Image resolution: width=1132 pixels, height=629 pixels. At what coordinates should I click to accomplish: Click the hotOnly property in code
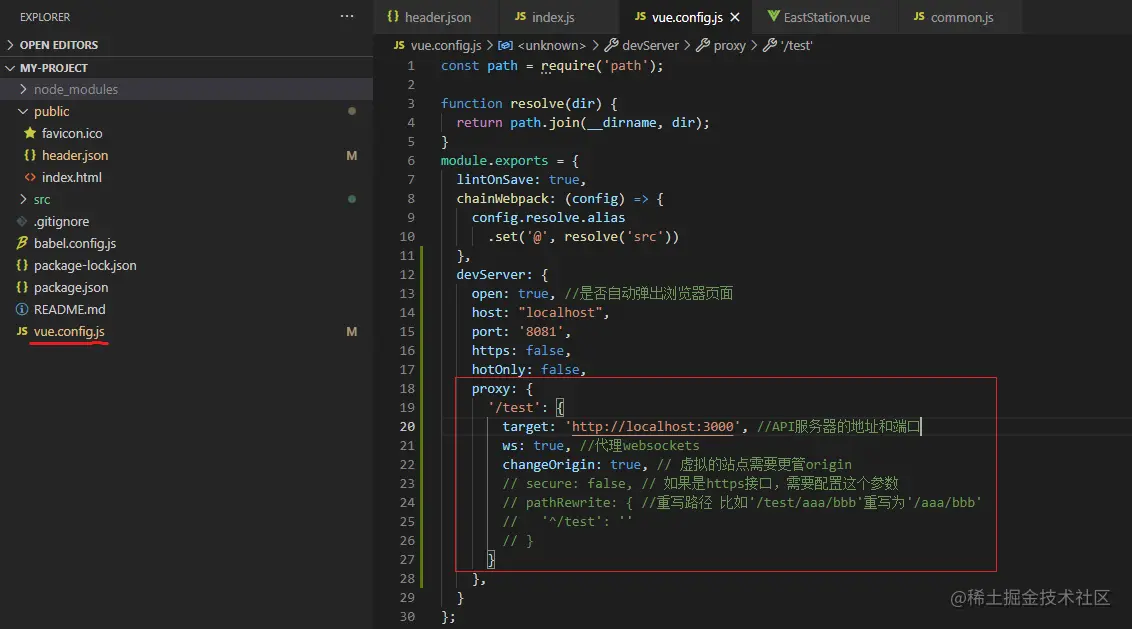click(x=498, y=369)
